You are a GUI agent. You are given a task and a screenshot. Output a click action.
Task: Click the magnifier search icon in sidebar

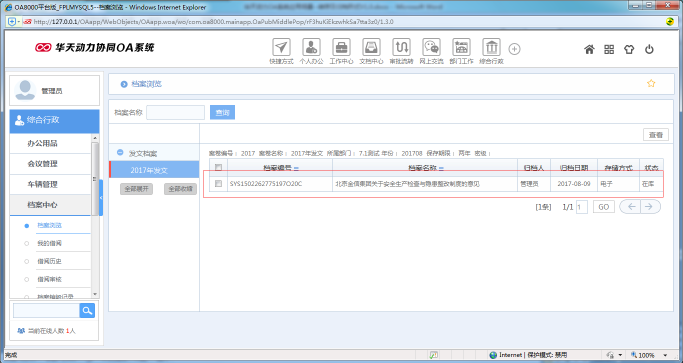pyautogui.click(x=87, y=311)
